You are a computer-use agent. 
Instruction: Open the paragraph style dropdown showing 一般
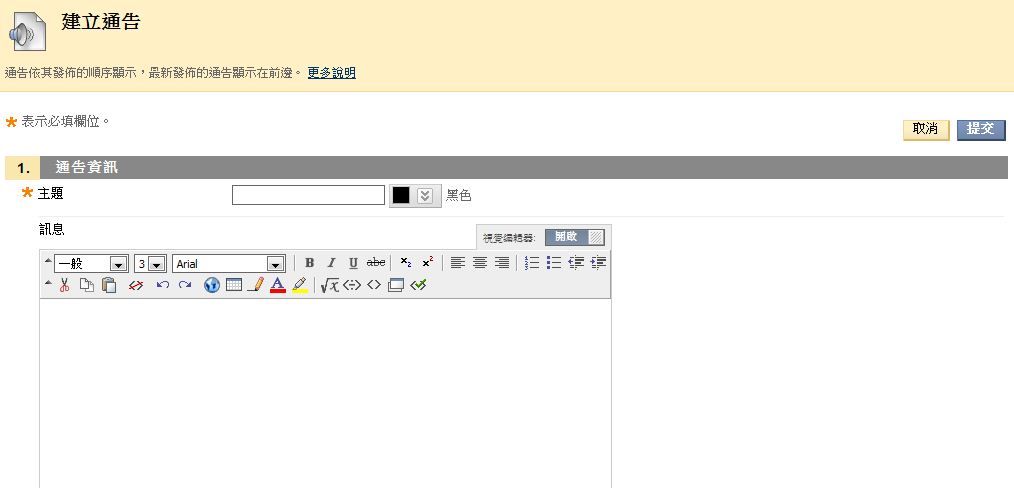click(x=118, y=264)
